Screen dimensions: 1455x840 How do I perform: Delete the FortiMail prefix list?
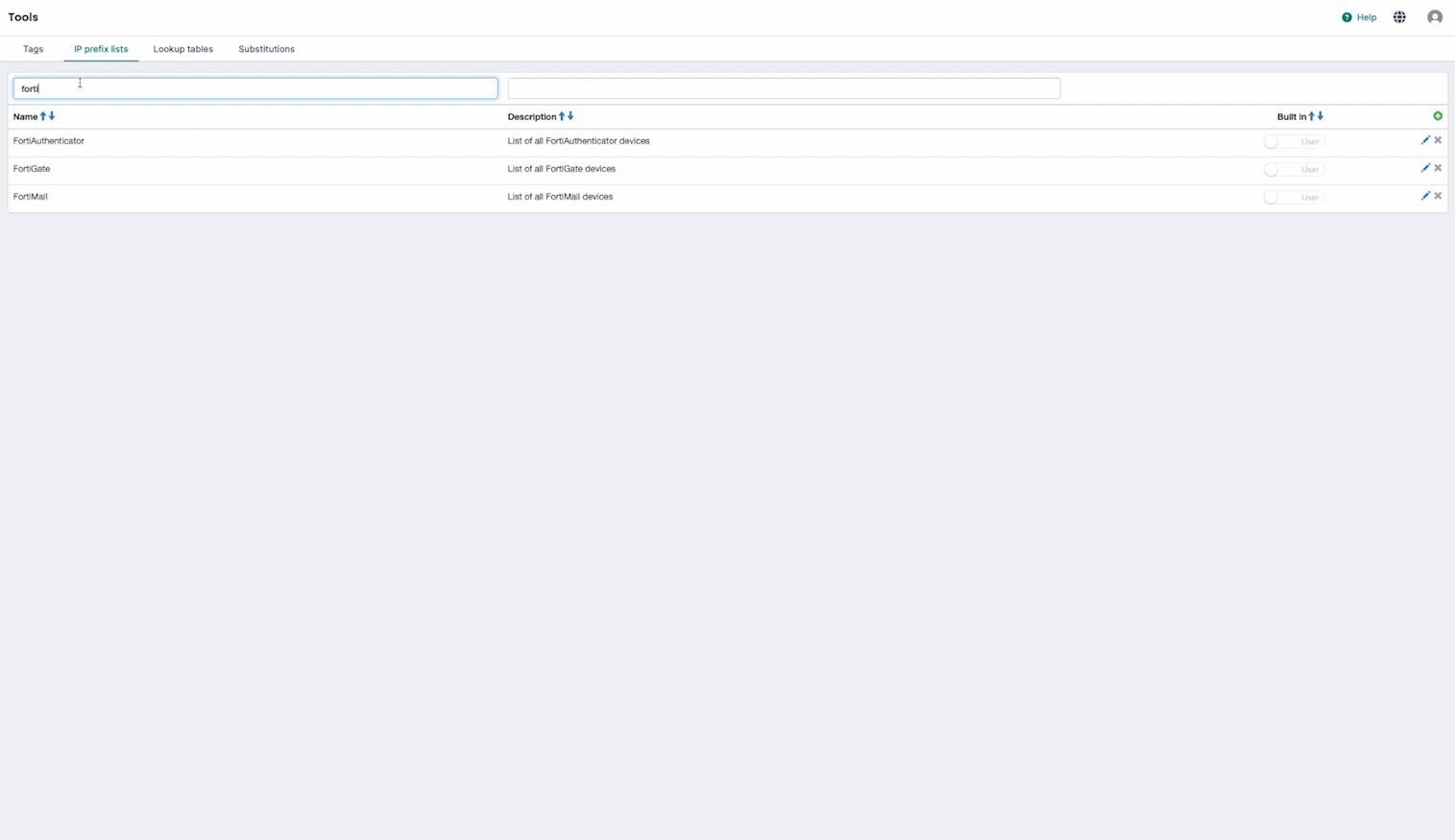pyautogui.click(x=1438, y=196)
